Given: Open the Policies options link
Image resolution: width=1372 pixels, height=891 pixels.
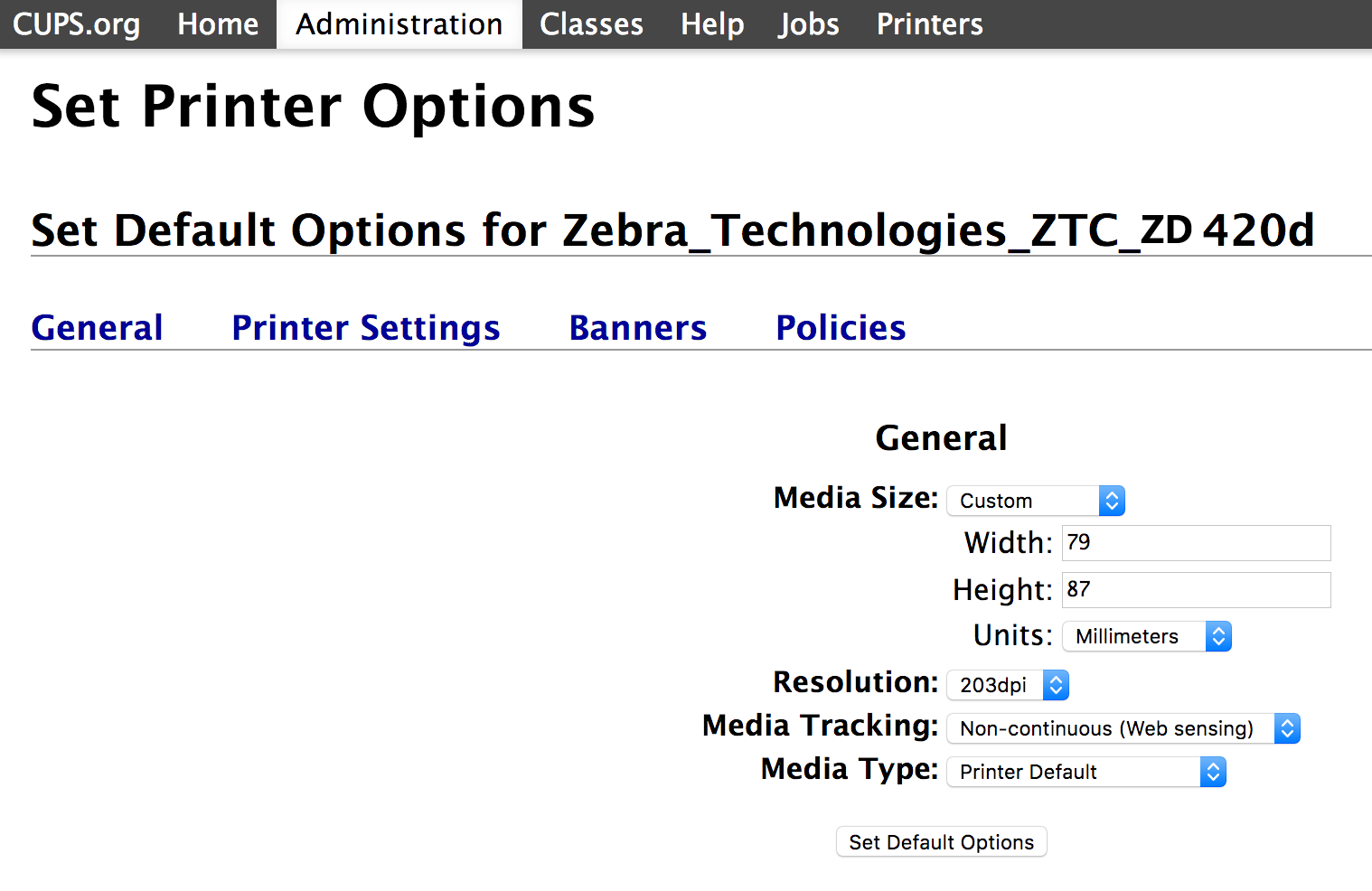Looking at the screenshot, I should (841, 328).
